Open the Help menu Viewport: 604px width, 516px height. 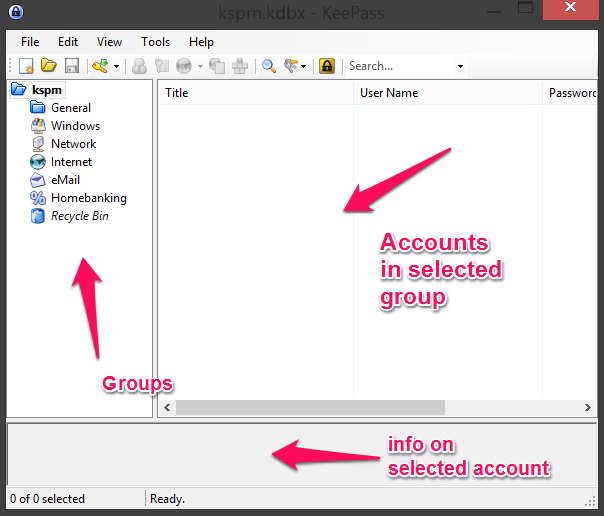click(x=201, y=42)
